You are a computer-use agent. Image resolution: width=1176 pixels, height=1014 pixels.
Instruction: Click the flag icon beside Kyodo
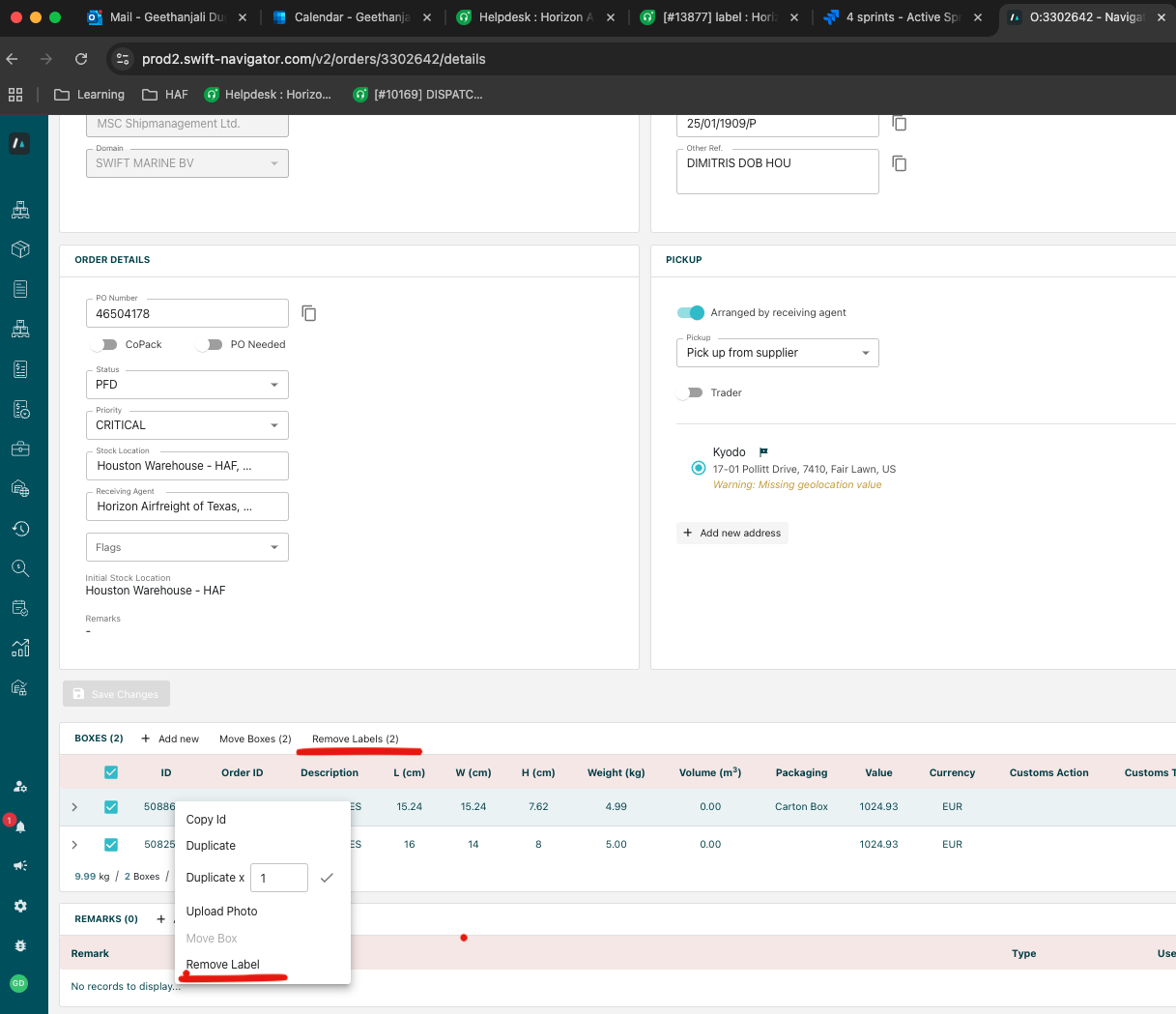[763, 452]
